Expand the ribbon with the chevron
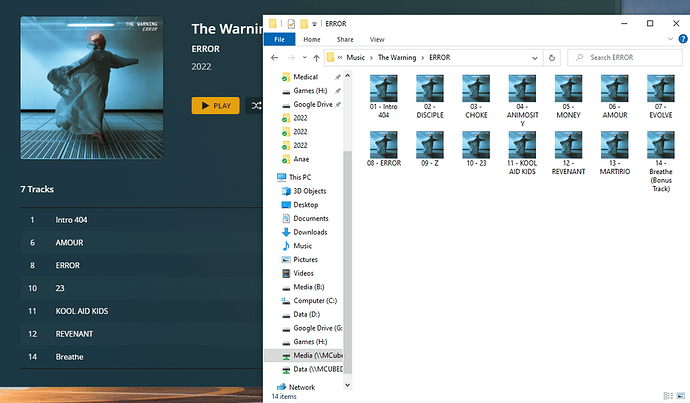The width and height of the screenshot is (690, 403). (x=670, y=39)
